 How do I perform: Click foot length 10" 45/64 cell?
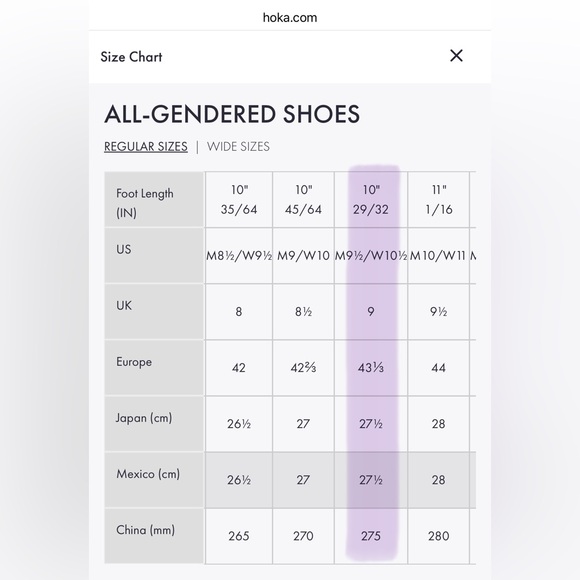[x=303, y=199]
